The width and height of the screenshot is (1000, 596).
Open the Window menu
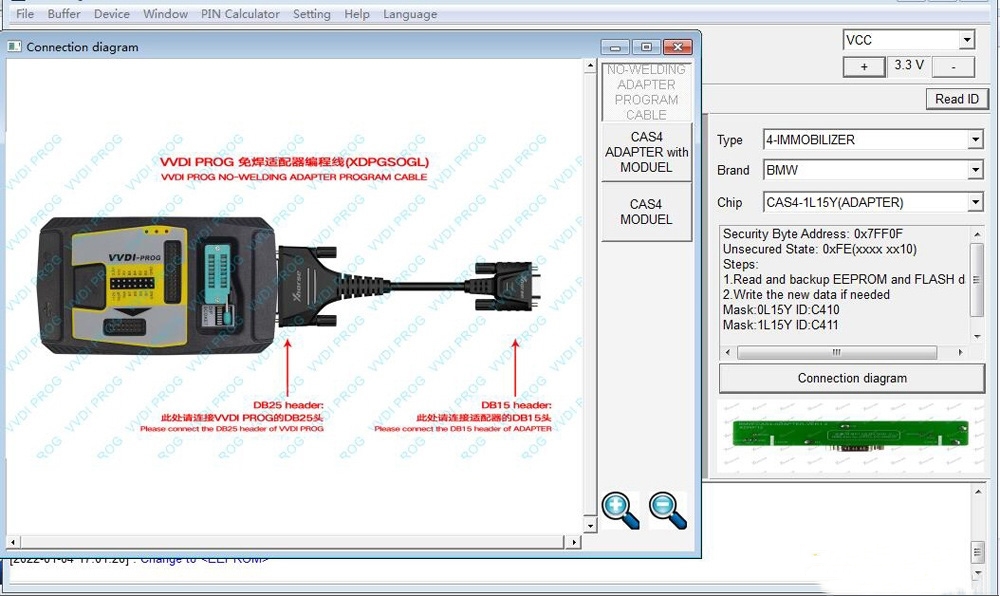(165, 13)
